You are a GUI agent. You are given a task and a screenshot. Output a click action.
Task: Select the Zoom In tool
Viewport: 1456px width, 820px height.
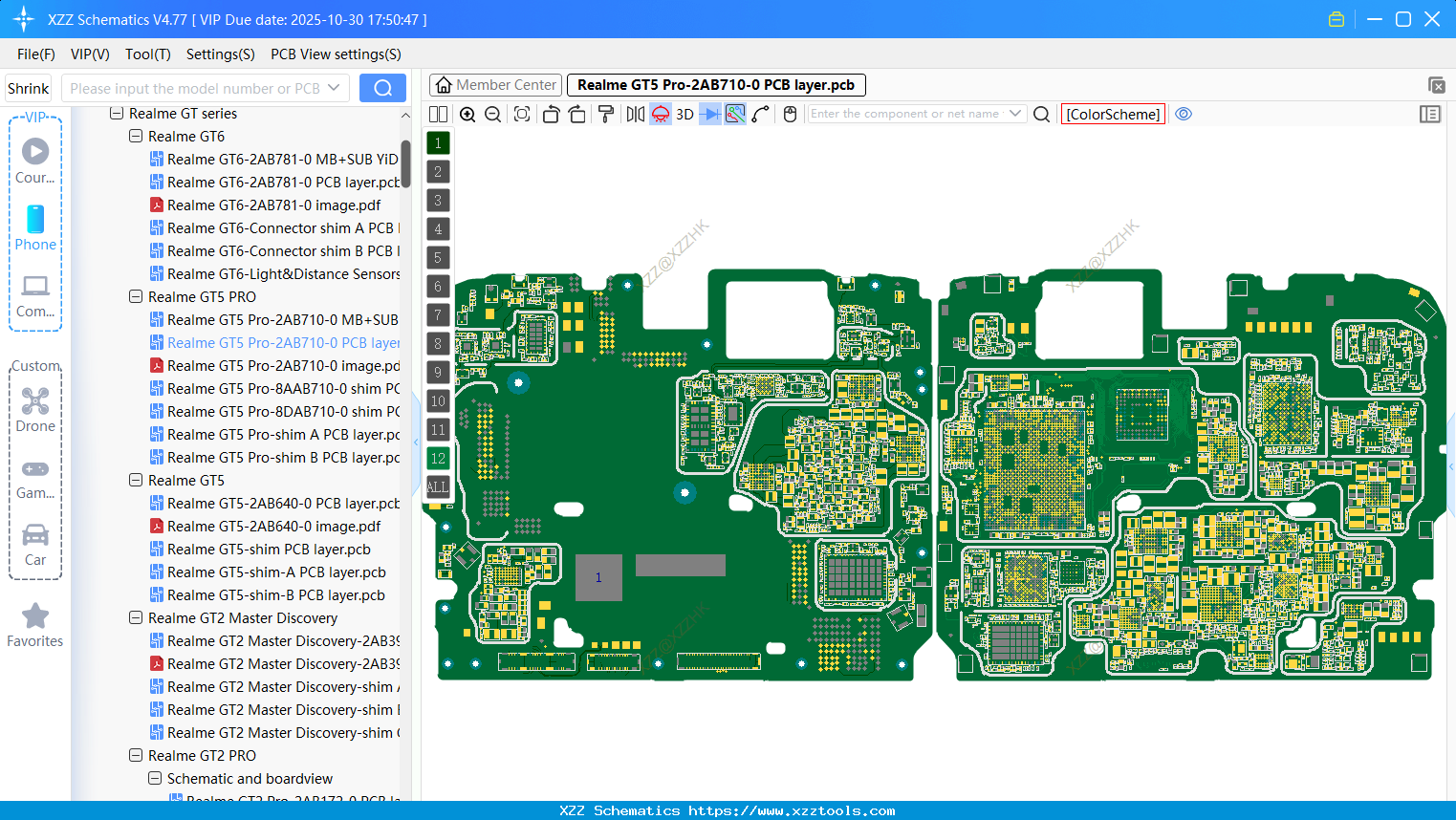coord(467,114)
